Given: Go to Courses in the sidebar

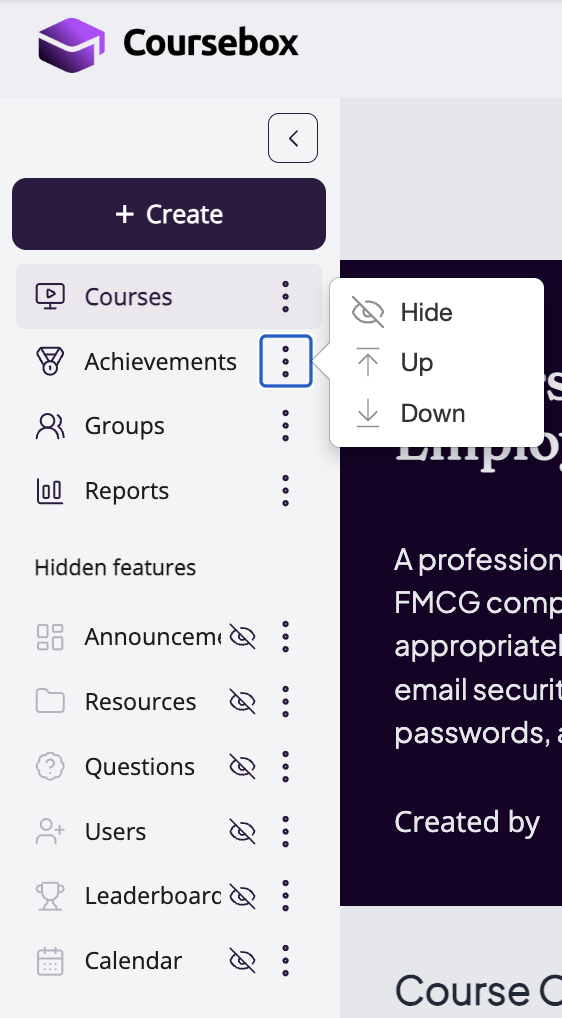Looking at the screenshot, I should point(169,297).
